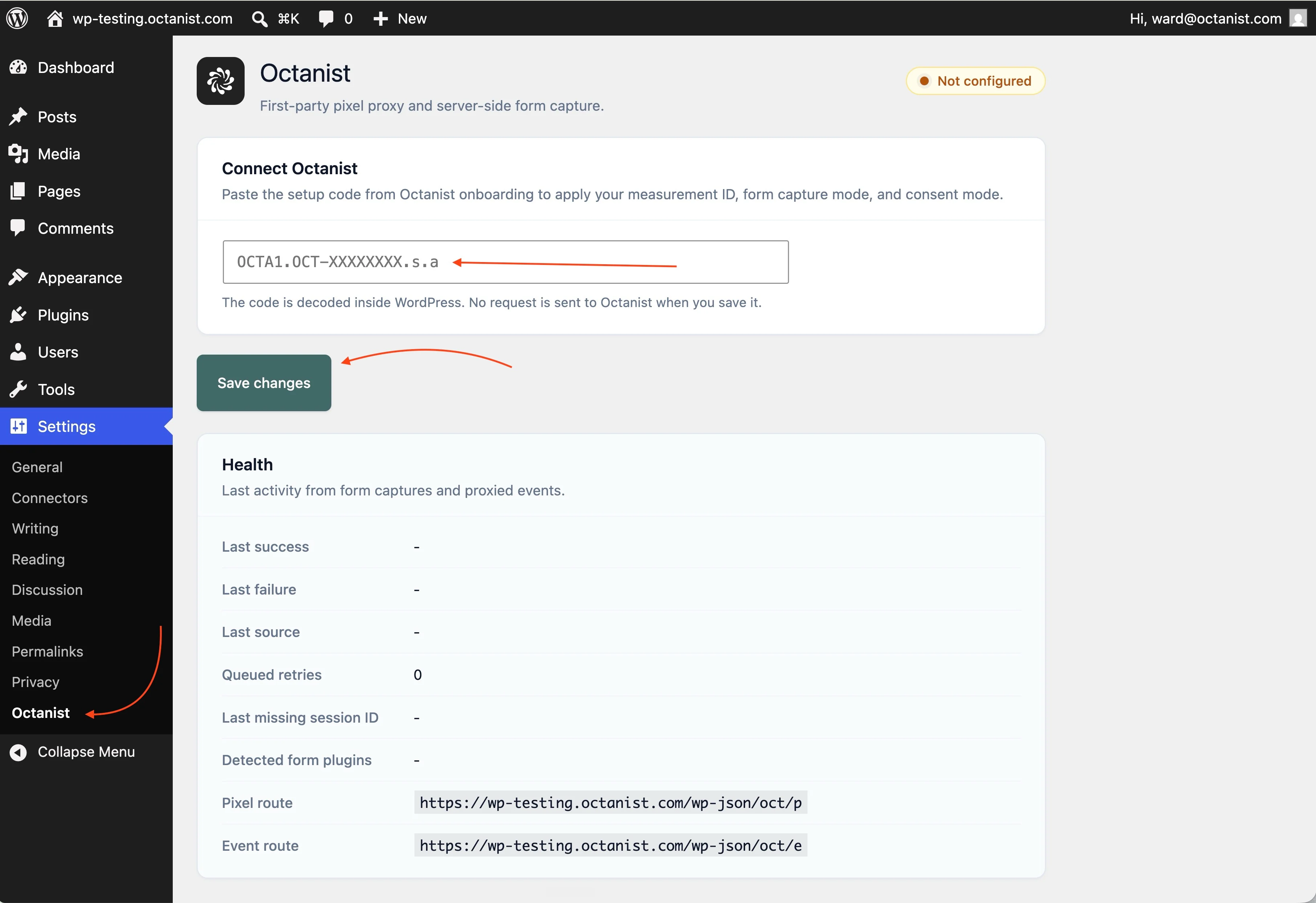This screenshot has width=1316, height=903.
Task: Collapse the admin sidebar menu
Action: (x=86, y=752)
